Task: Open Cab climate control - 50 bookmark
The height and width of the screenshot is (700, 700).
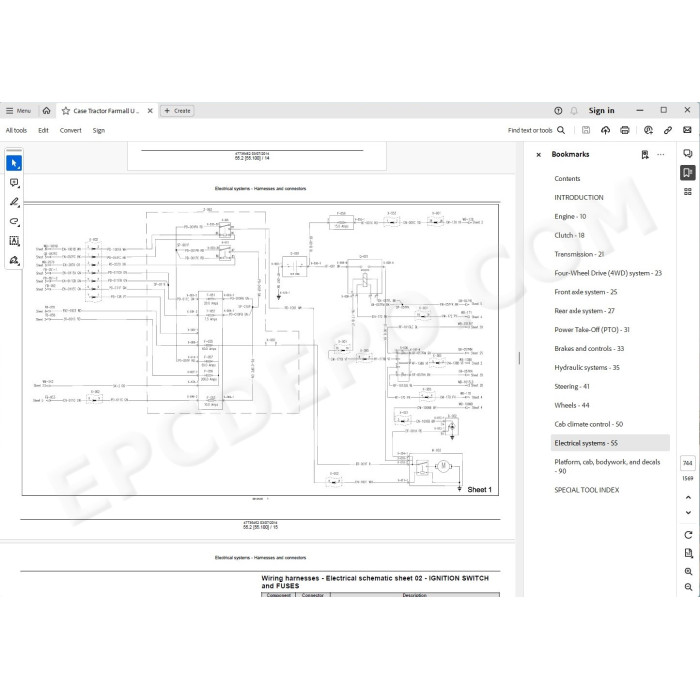Action: 588,424
